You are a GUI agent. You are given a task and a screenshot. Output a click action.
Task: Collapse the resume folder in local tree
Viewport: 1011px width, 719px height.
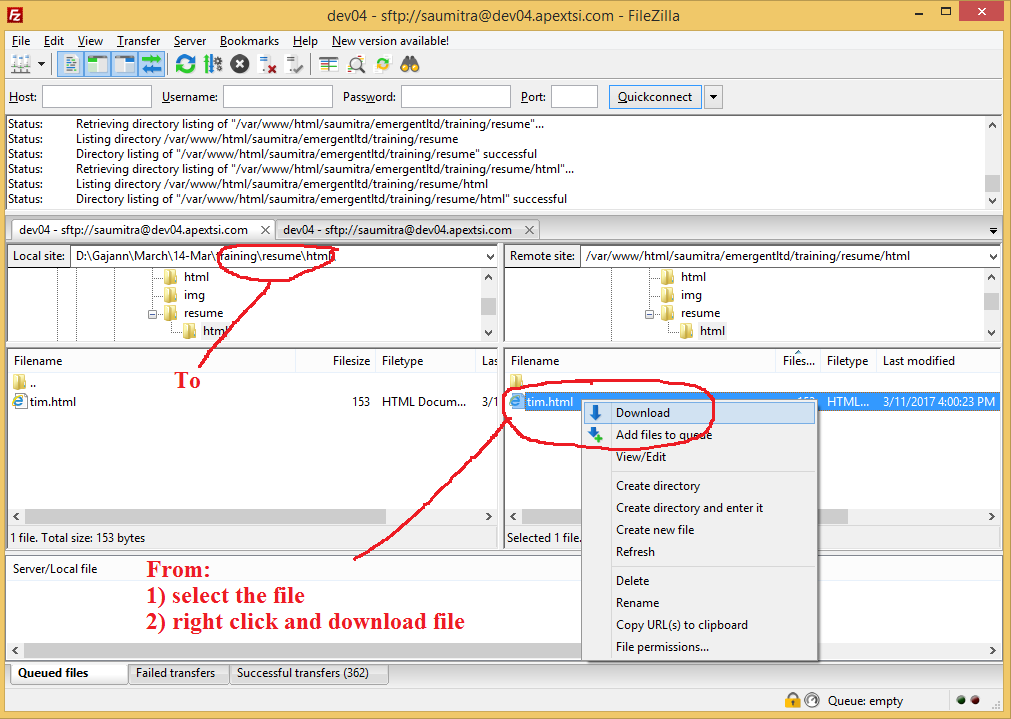coord(153,314)
